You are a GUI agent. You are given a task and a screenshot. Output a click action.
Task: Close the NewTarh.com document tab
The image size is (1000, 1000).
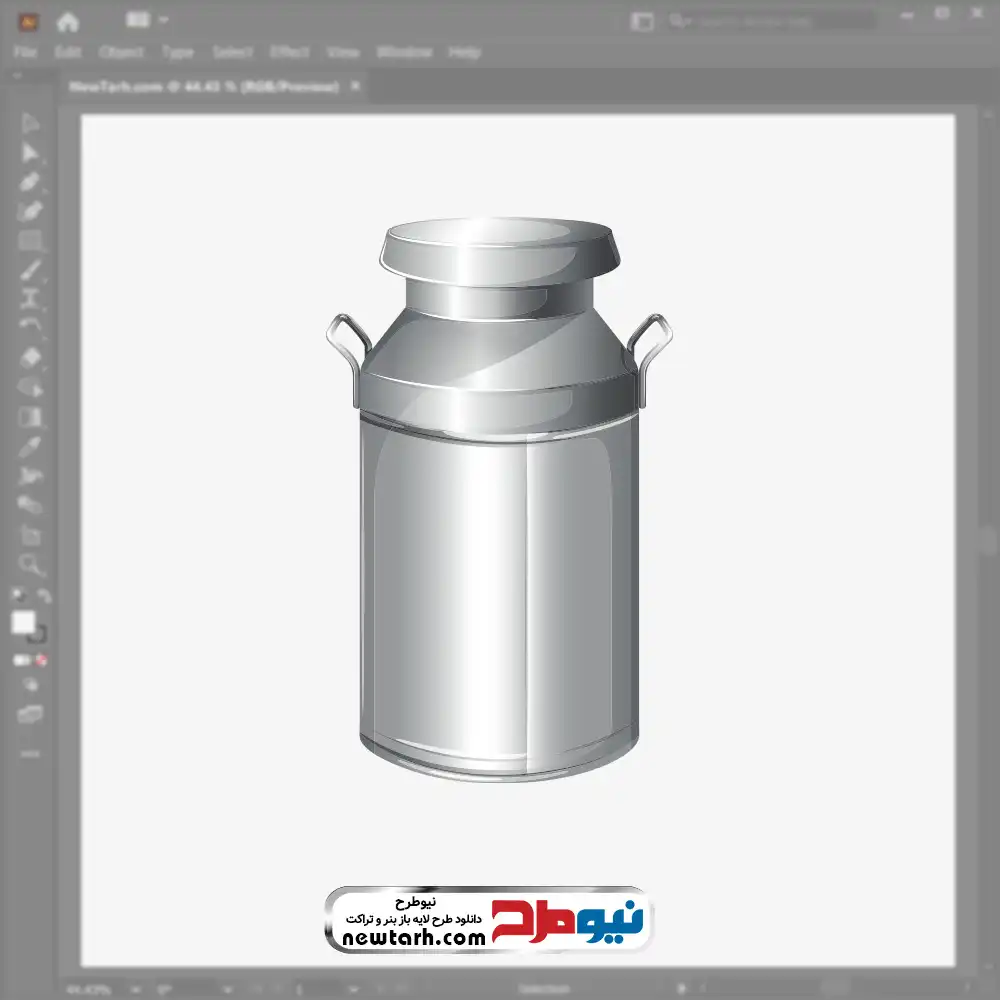point(354,87)
